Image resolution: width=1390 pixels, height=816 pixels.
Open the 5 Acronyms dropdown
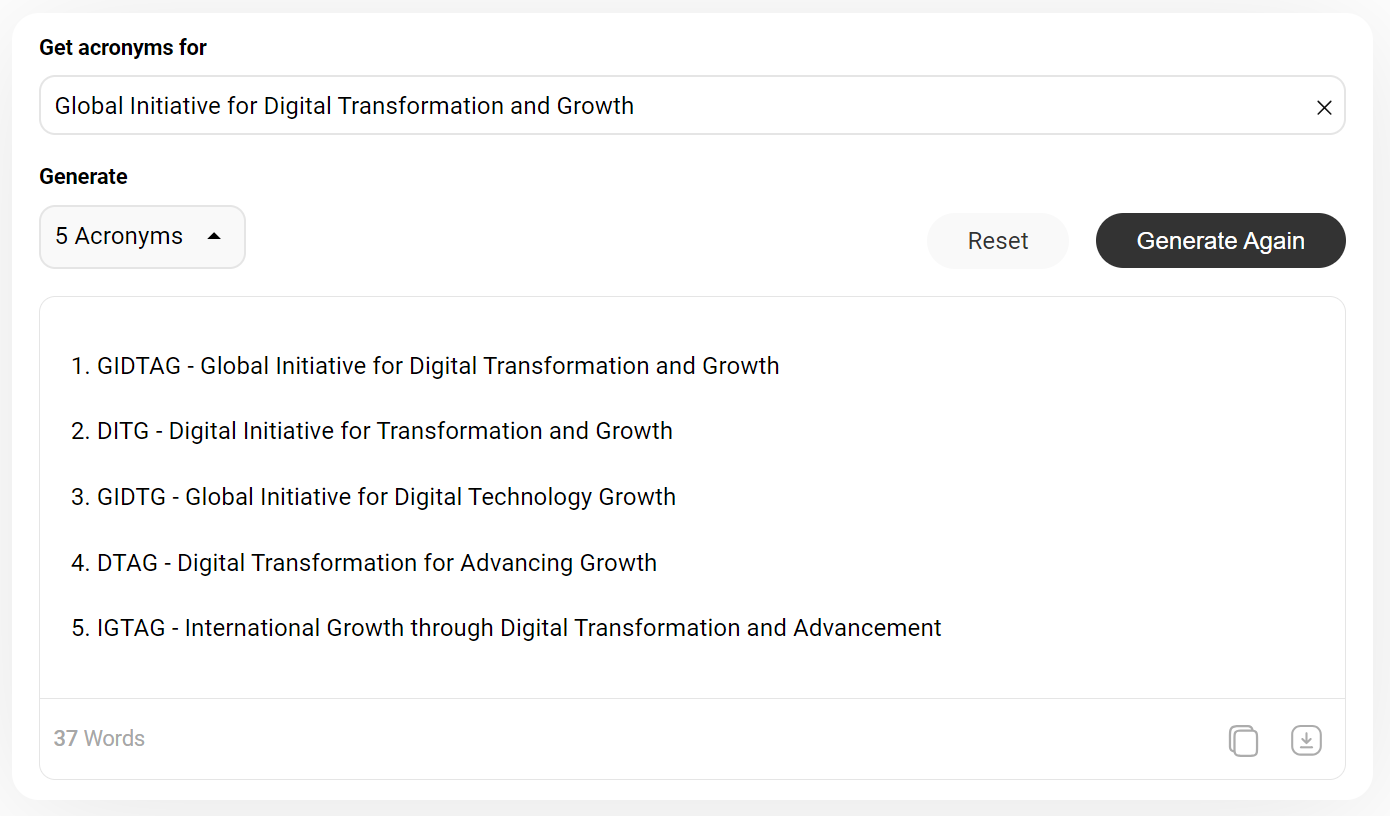[142, 237]
